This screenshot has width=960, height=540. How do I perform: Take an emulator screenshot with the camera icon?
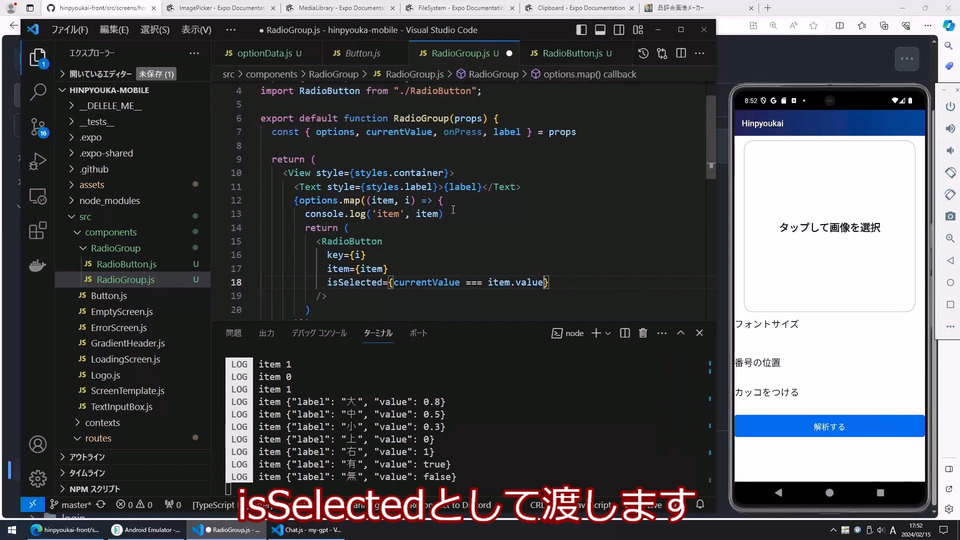click(950, 216)
